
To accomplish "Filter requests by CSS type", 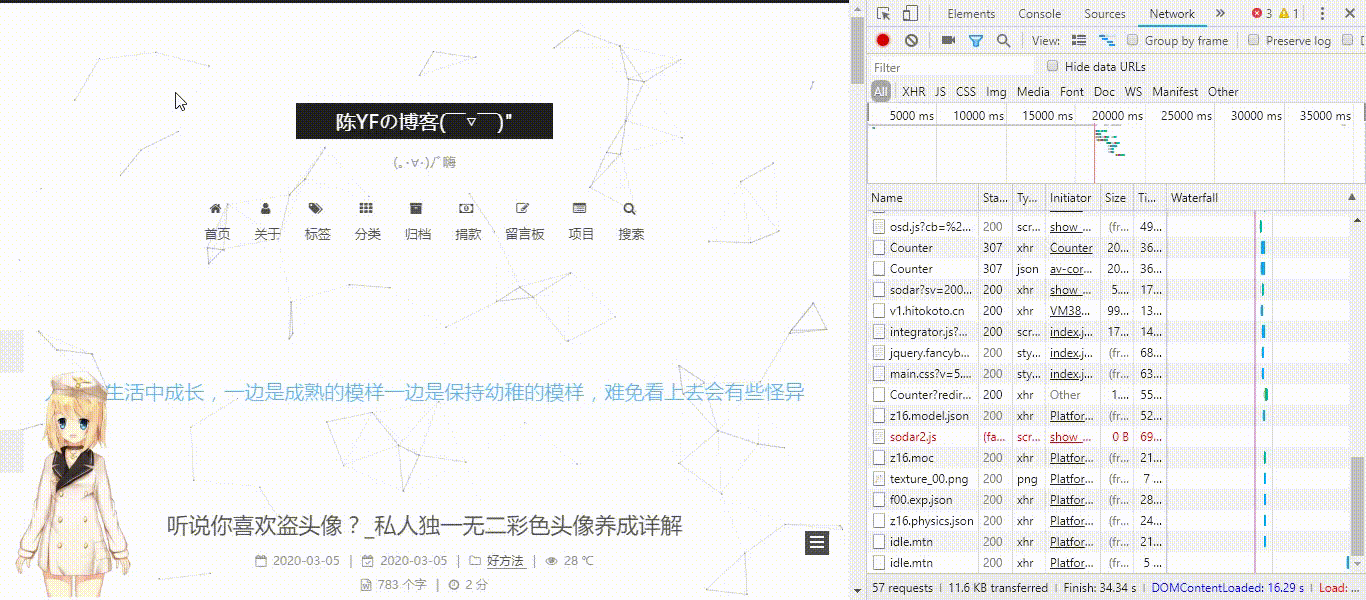I will pyautogui.click(x=966, y=91).
